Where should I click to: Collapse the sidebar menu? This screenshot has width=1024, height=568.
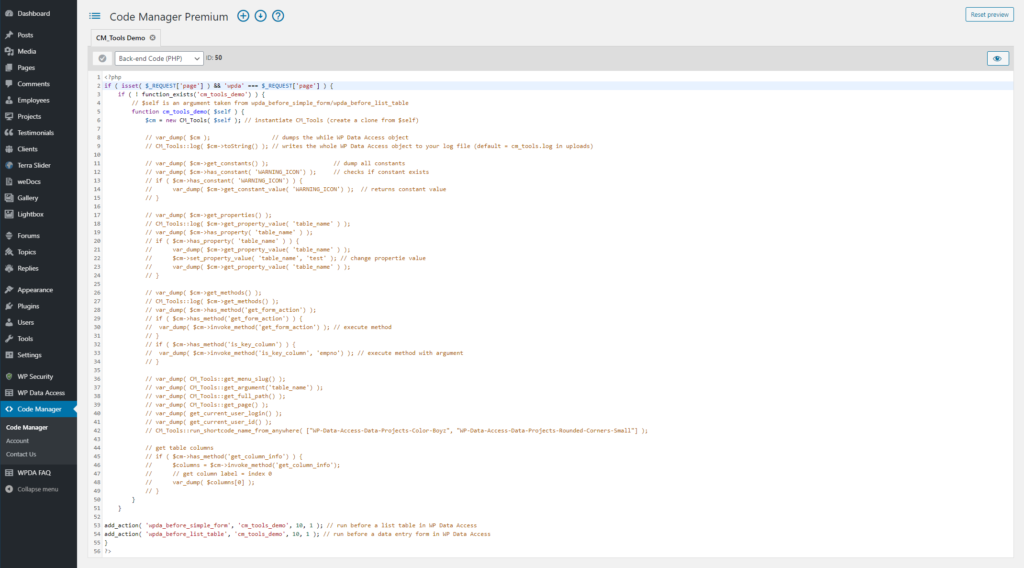37,489
